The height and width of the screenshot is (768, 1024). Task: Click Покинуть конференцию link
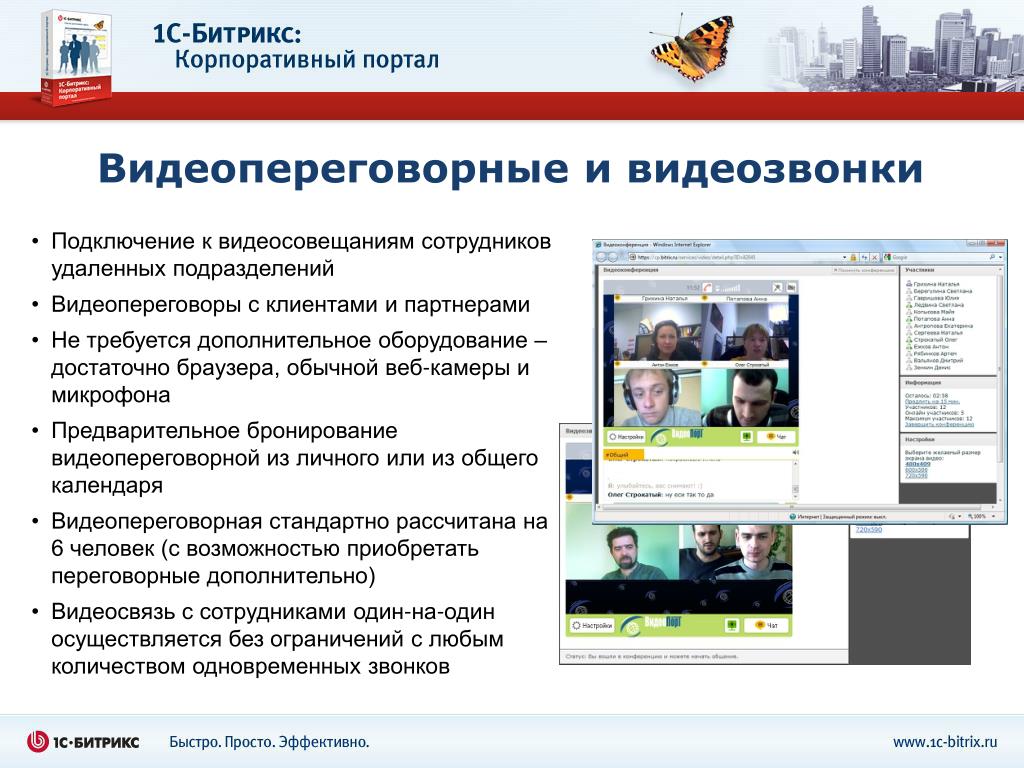865,270
